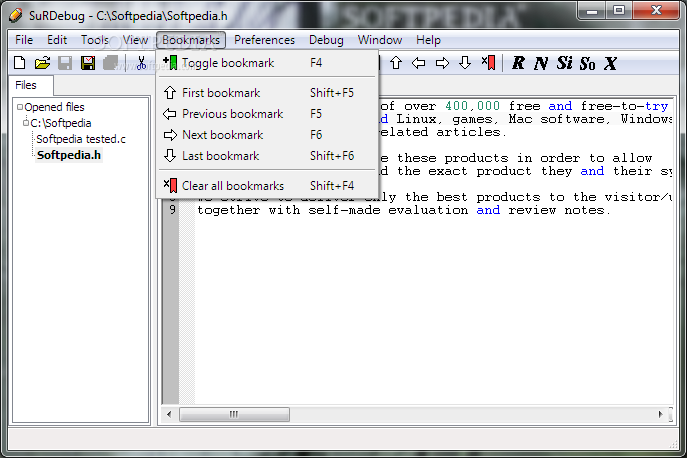Screen dimensions: 687x458
Task: Close the open Bookmarks menu
Action: tap(191, 40)
